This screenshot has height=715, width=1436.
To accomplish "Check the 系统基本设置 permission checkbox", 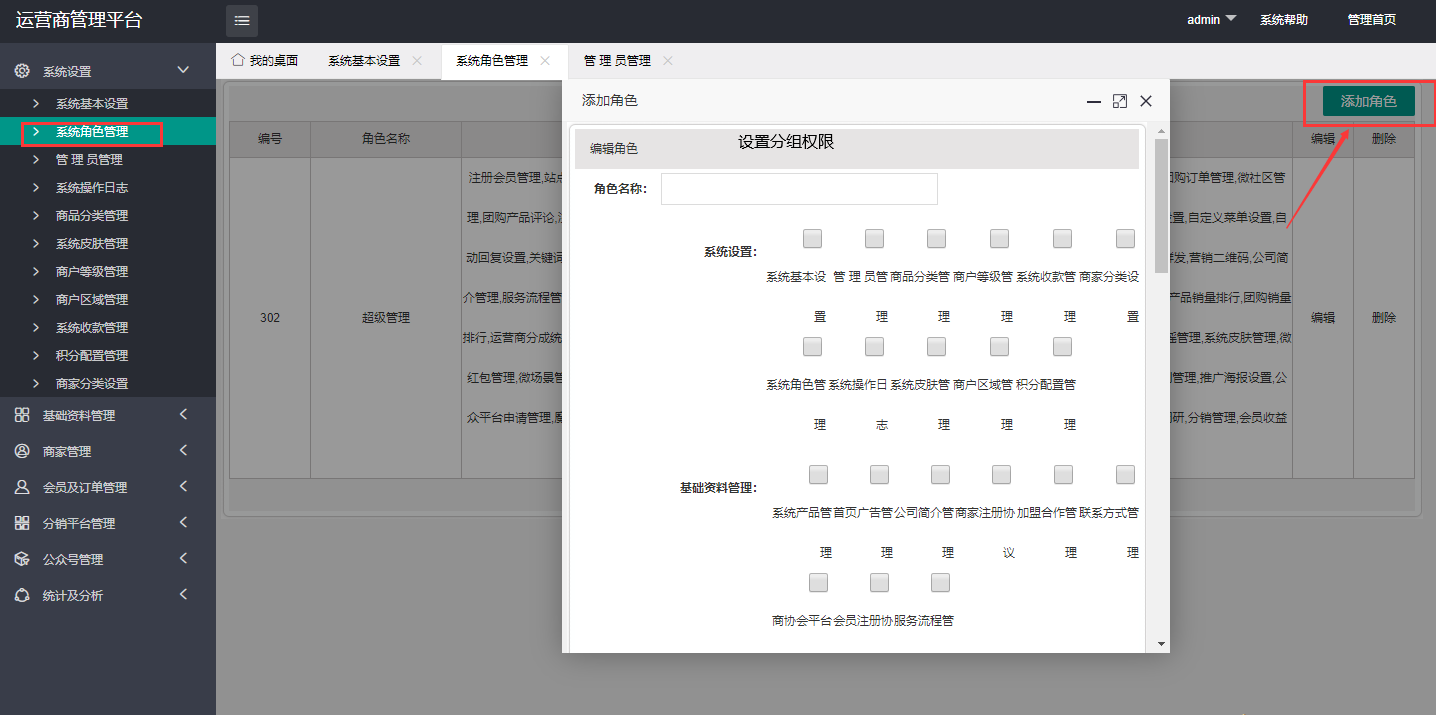I will 813,238.
